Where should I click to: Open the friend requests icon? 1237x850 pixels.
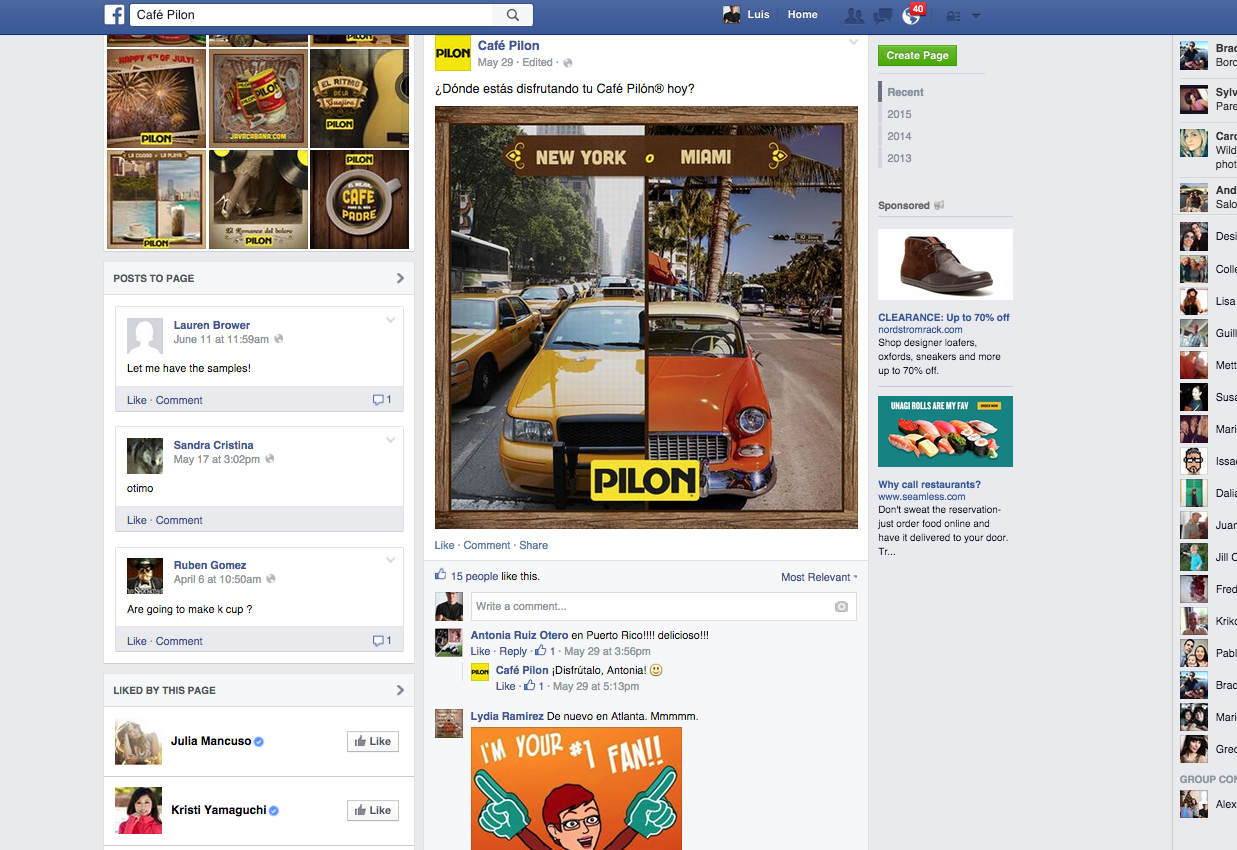(853, 15)
